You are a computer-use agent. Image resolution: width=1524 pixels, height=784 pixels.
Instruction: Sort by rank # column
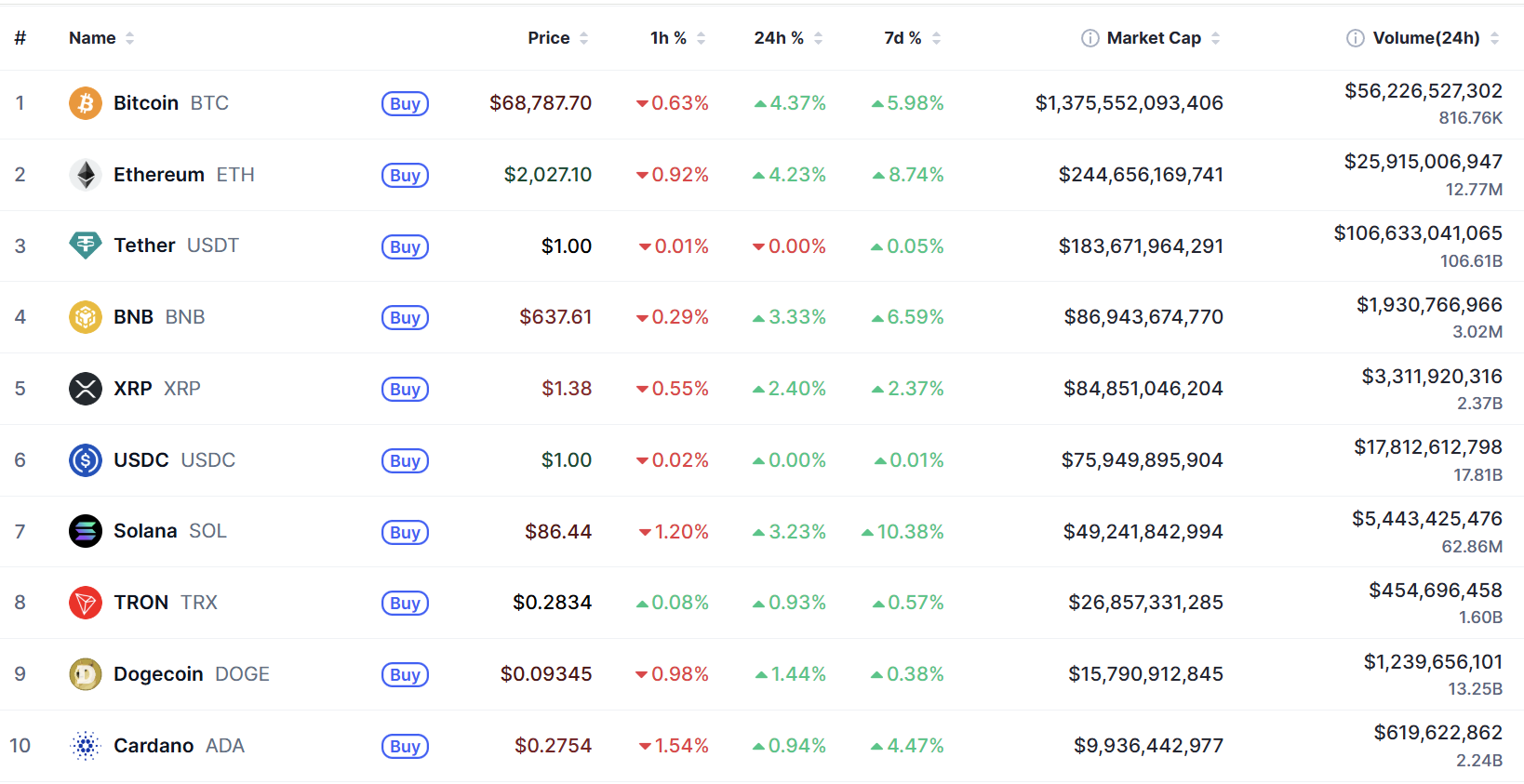[x=20, y=38]
